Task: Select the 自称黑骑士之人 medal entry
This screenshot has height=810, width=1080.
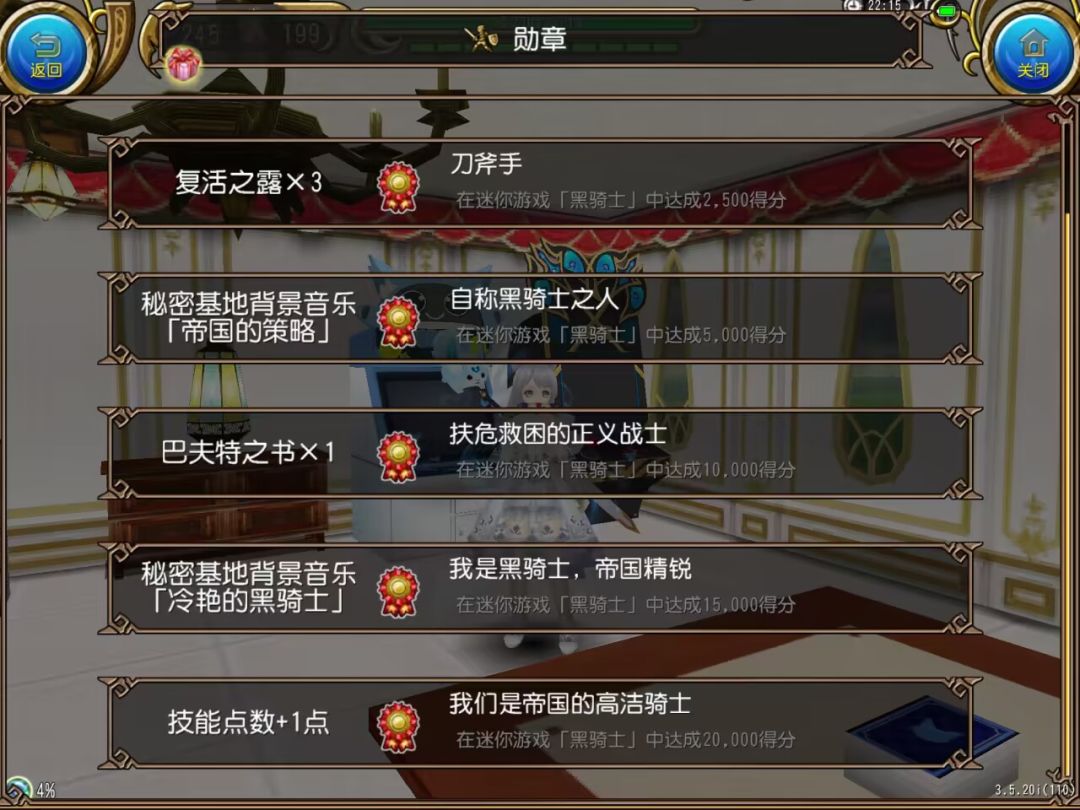Action: [541, 318]
